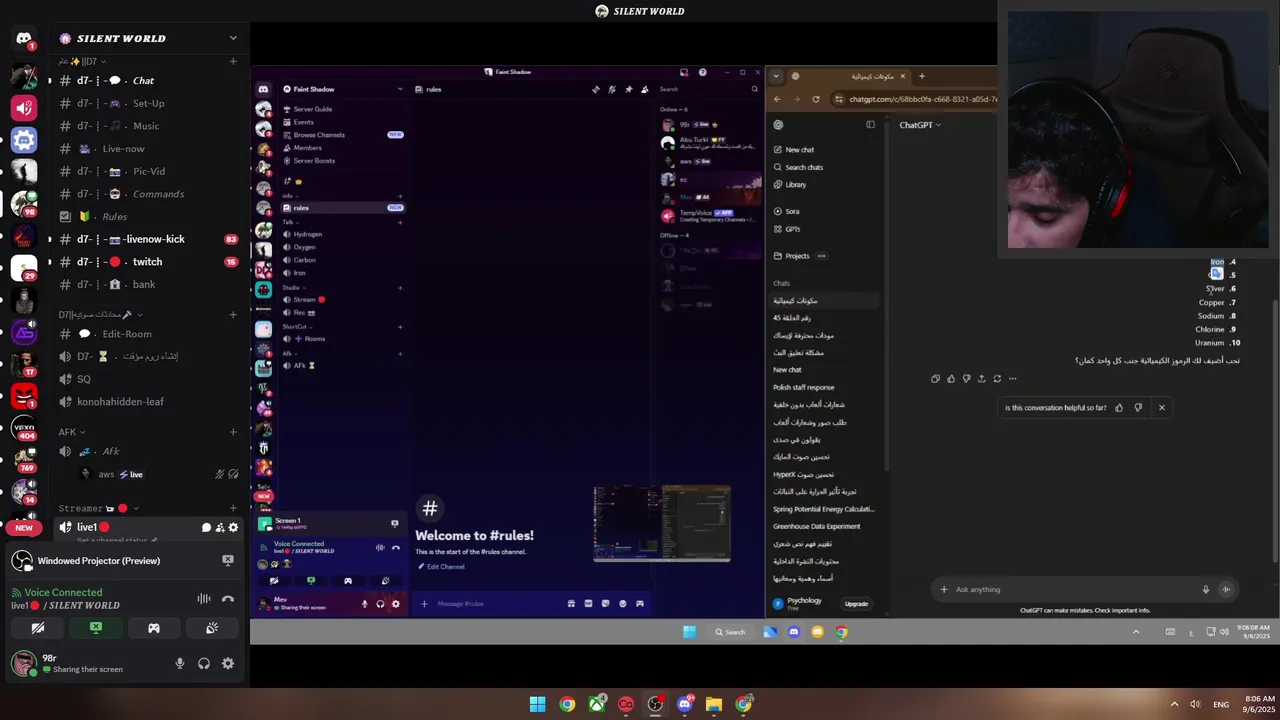Open the Music channel

(x=148, y=126)
